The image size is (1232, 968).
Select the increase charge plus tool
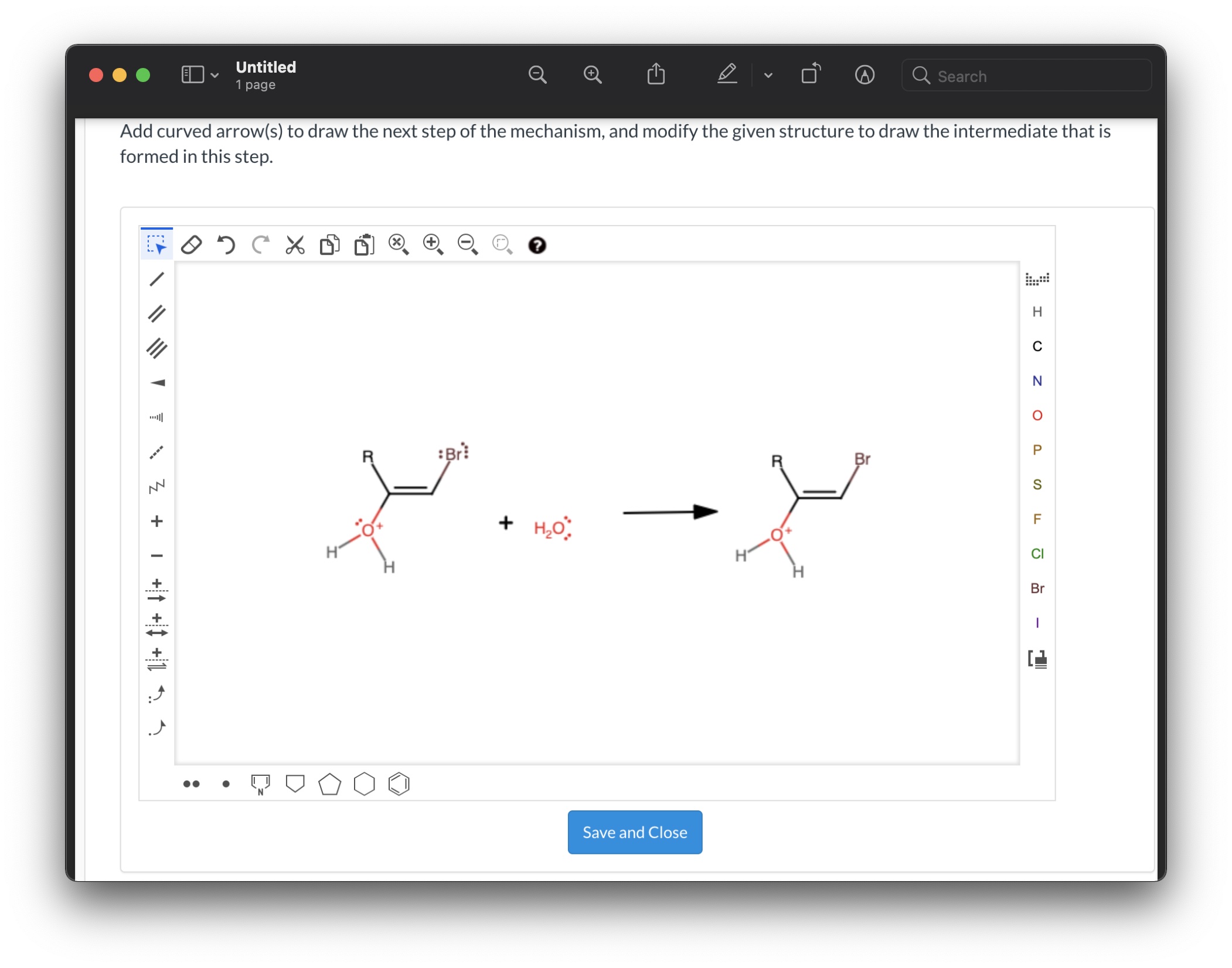click(156, 521)
